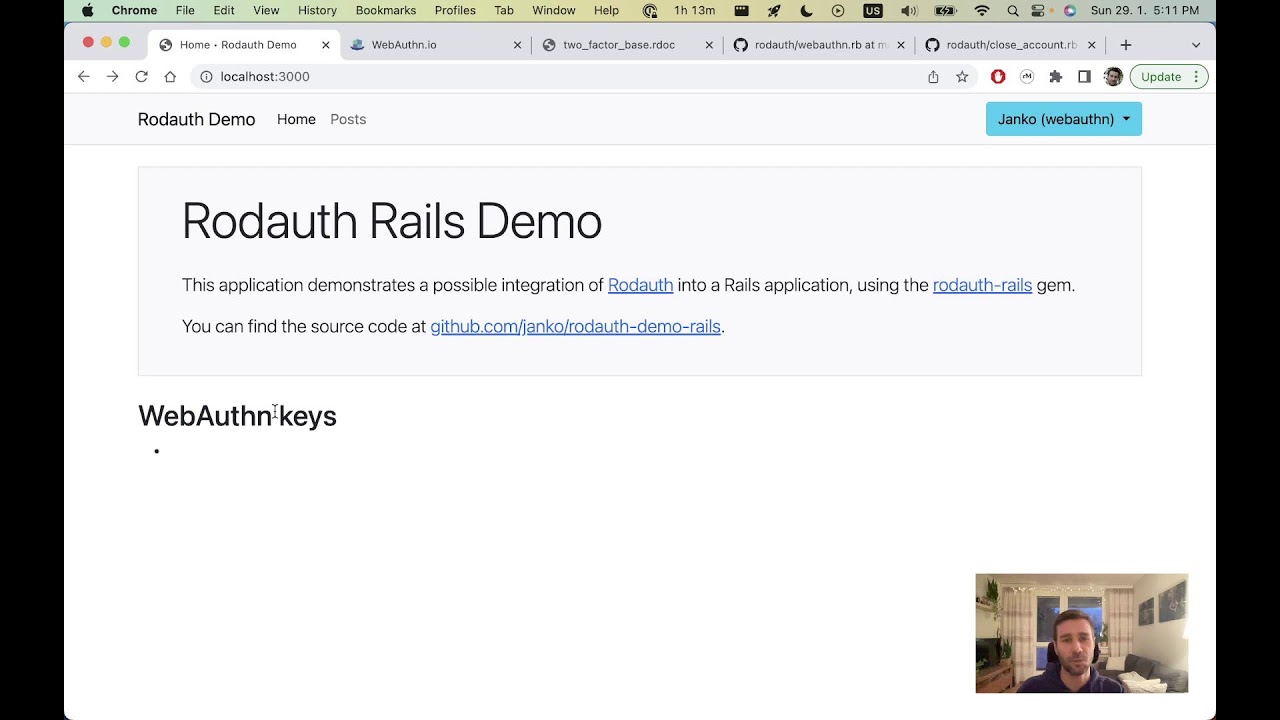
Task: Close the WebAuthn.io tab
Action: 517,45
